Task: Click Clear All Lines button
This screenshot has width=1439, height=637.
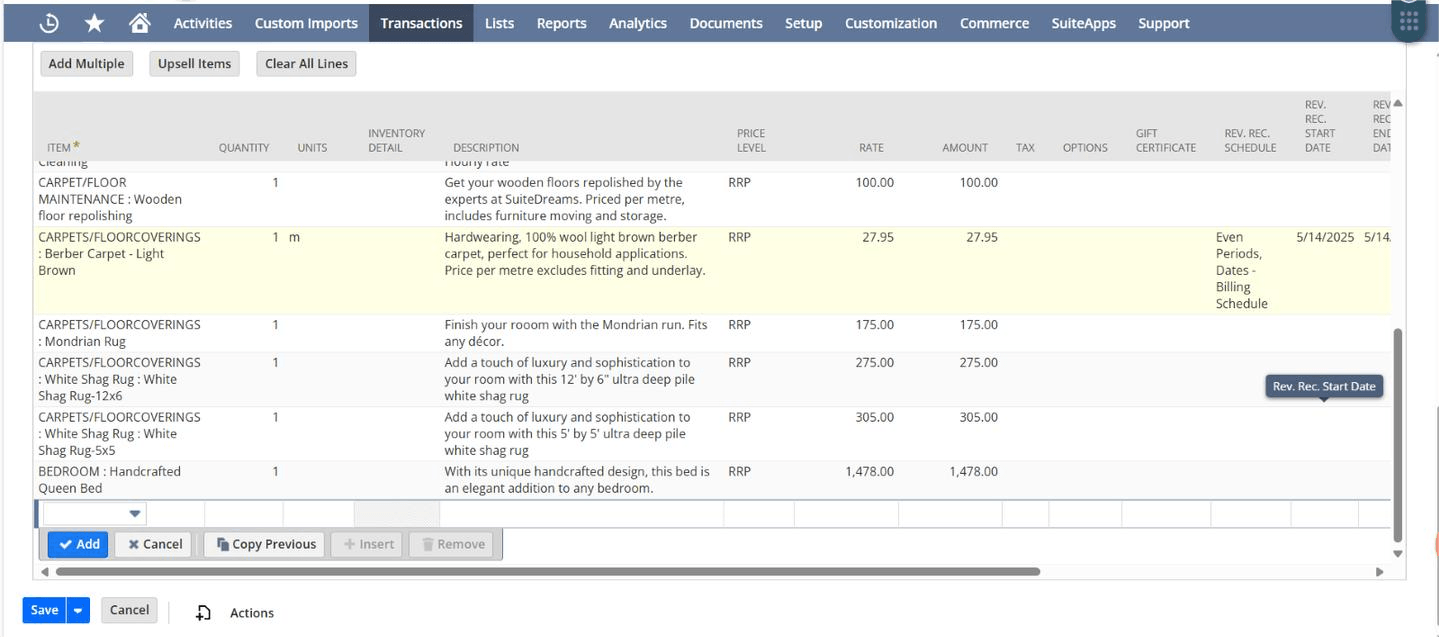Action: [306, 64]
